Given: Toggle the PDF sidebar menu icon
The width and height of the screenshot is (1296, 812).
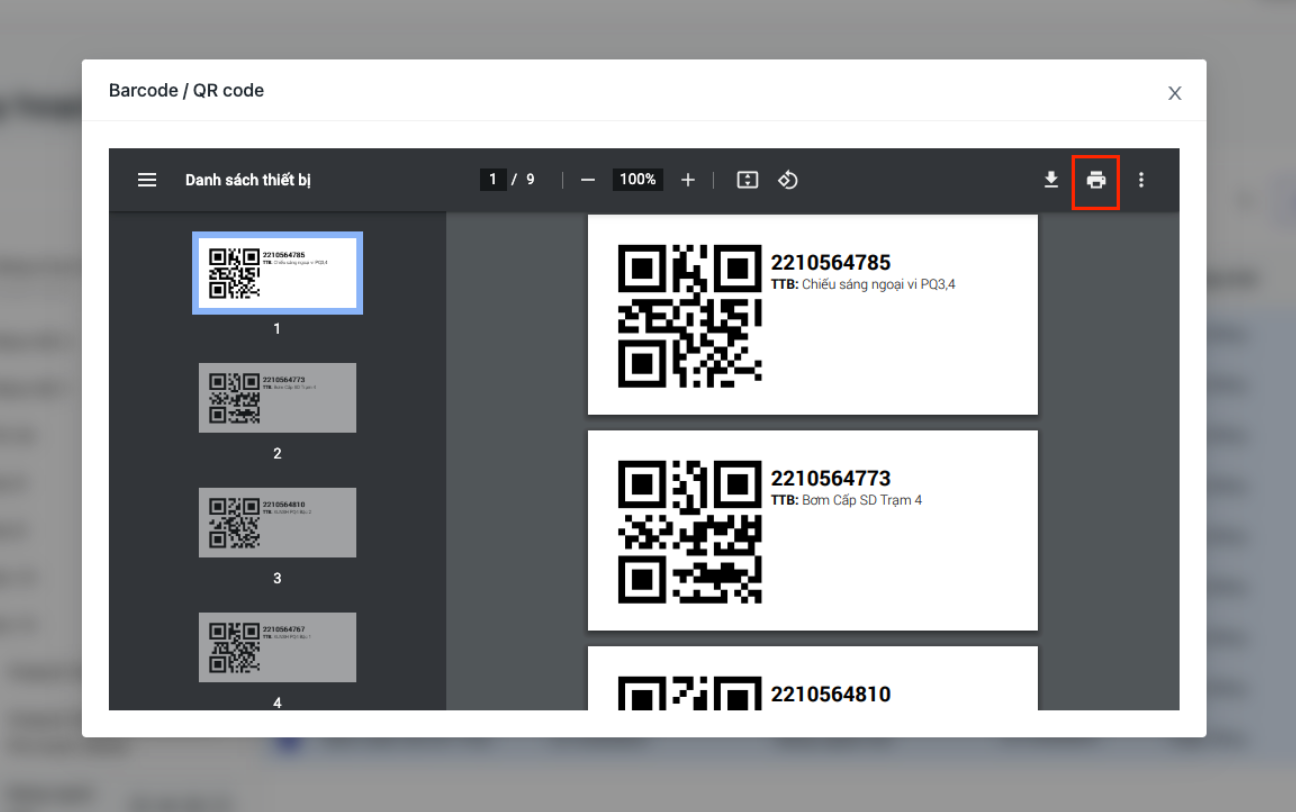Looking at the screenshot, I should (147, 180).
